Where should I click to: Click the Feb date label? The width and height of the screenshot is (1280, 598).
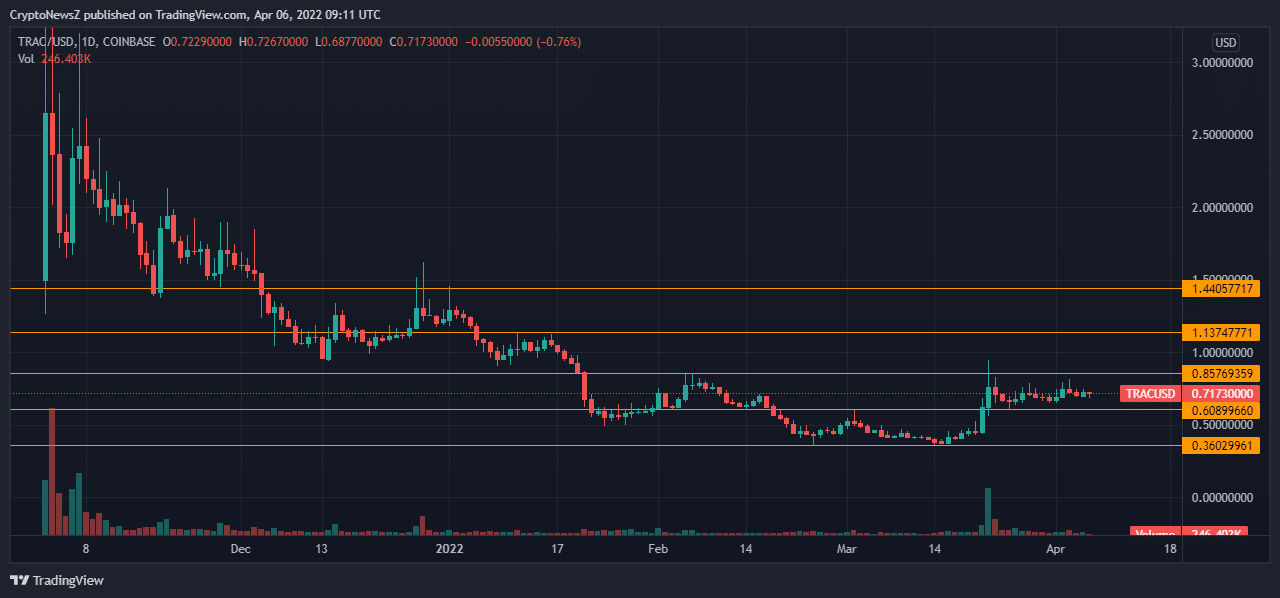657,550
